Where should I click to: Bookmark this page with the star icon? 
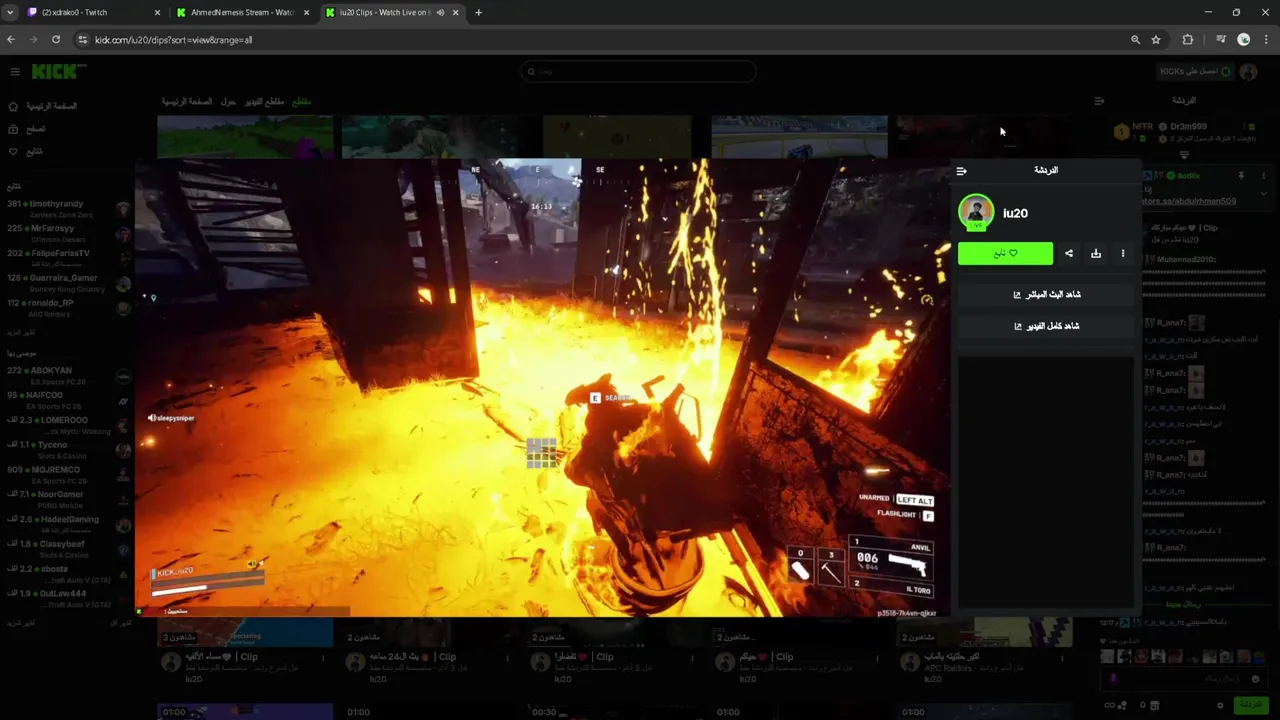click(1156, 40)
